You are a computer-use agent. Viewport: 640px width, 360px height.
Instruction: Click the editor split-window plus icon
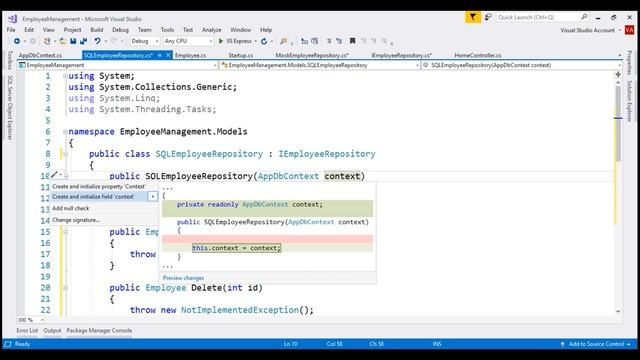coord(618,74)
